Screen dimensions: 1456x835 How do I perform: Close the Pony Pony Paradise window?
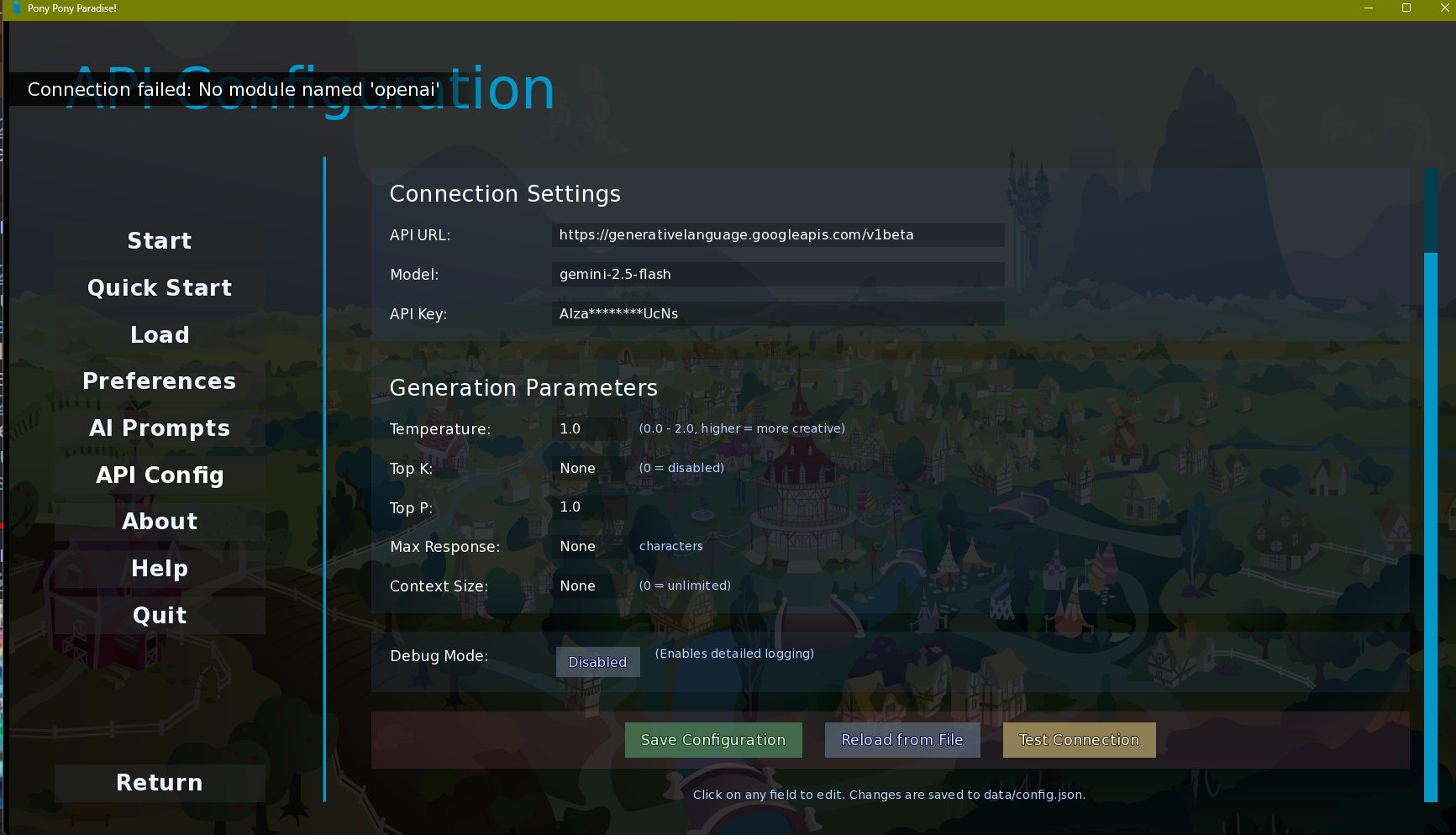(1444, 8)
